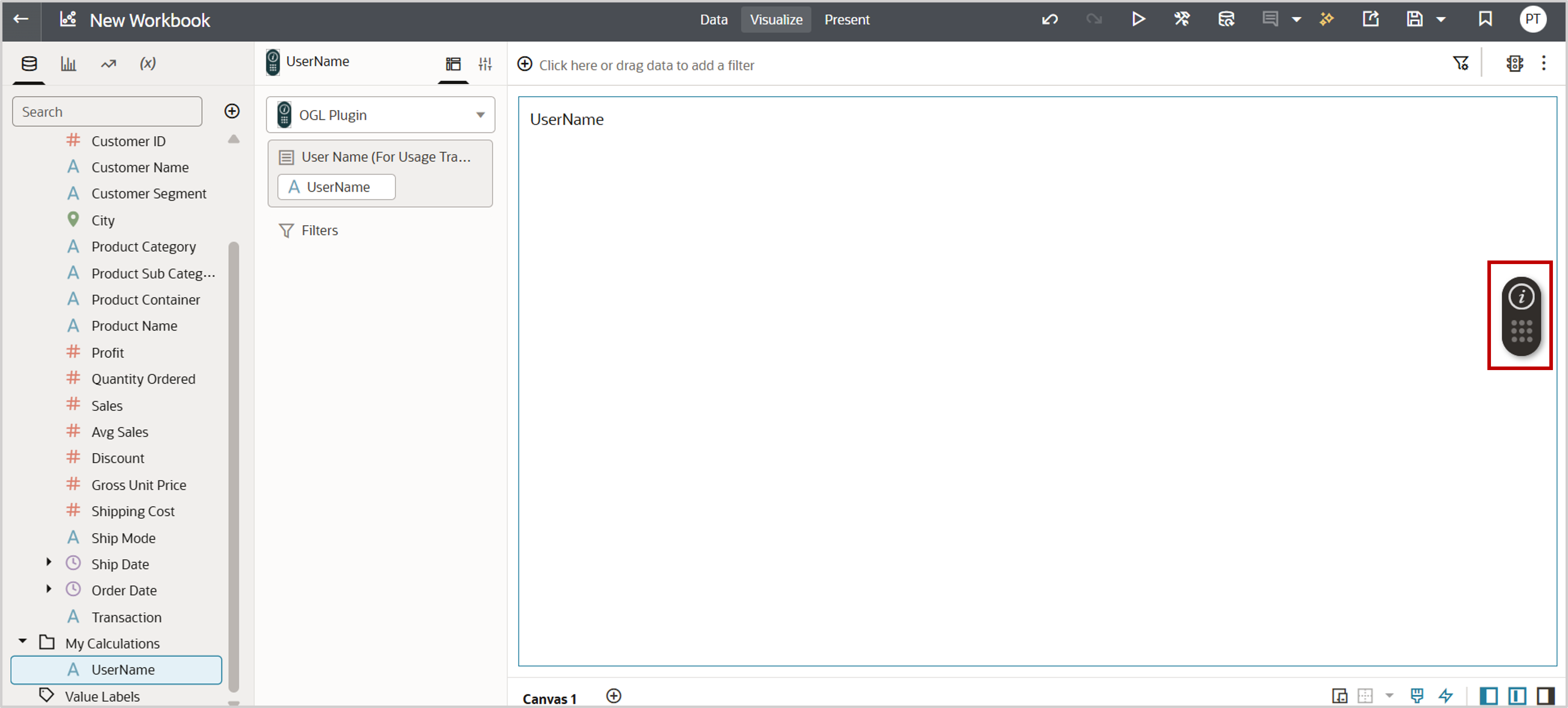
Task: Expand the Ship Date hierarchy
Action: (x=49, y=563)
